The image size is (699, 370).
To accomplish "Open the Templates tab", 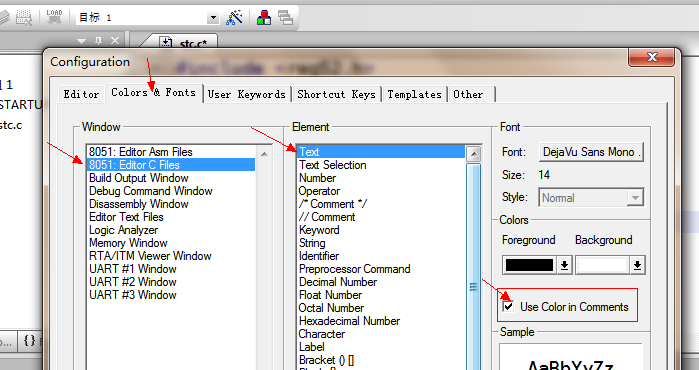I will [414, 94].
